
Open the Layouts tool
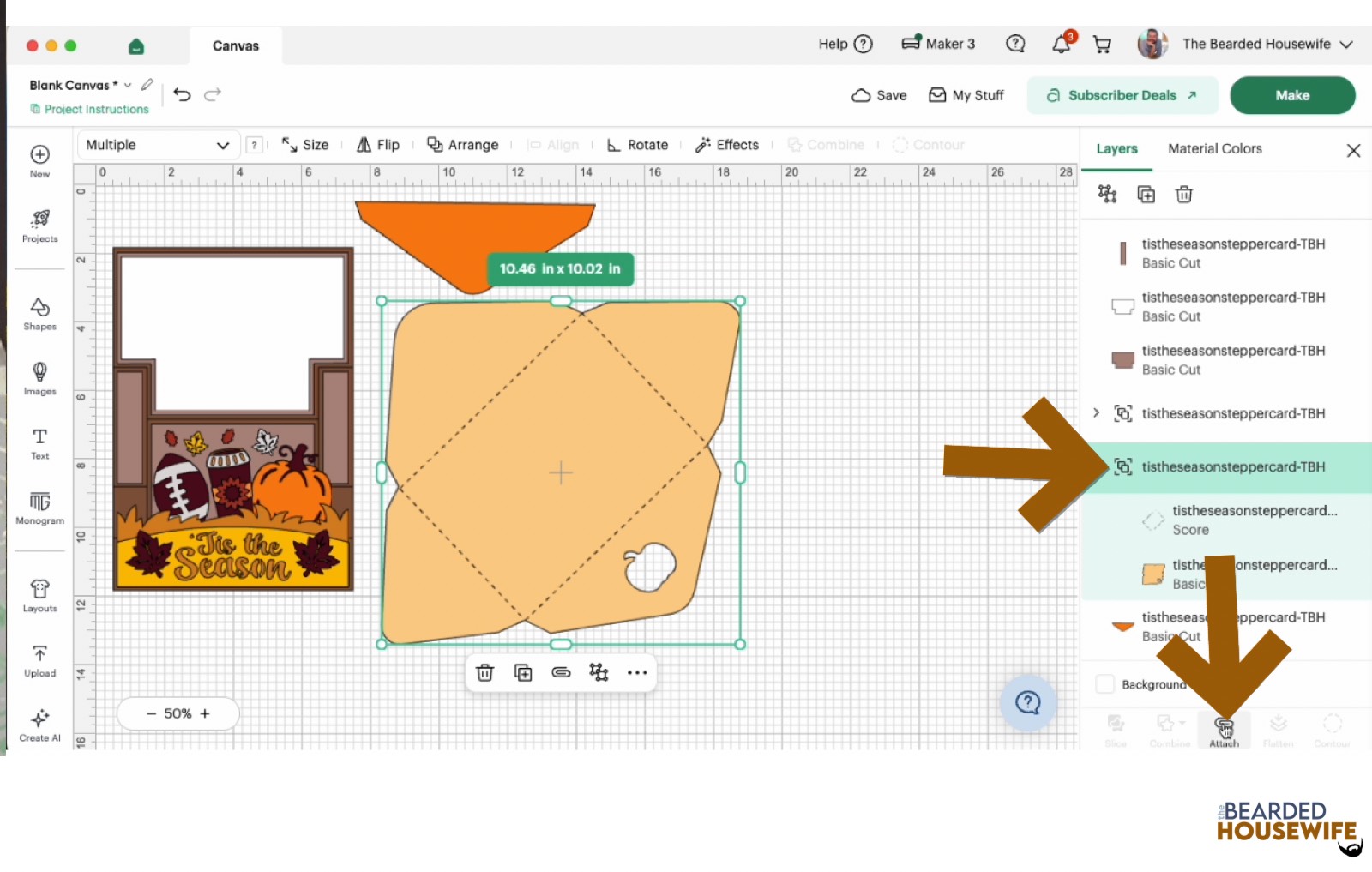39,596
